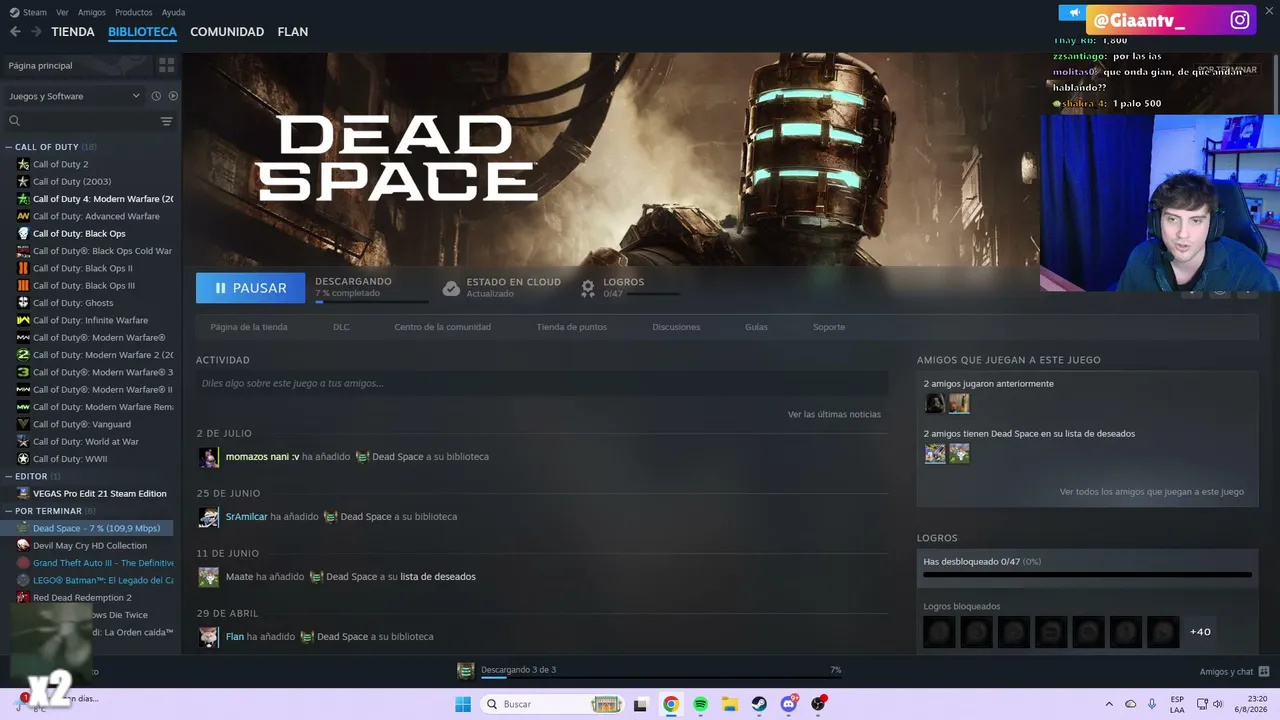Viewport: 1280px width, 720px height.
Task: Collapse the CALL OF DUTY category
Action: click(8, 147)
